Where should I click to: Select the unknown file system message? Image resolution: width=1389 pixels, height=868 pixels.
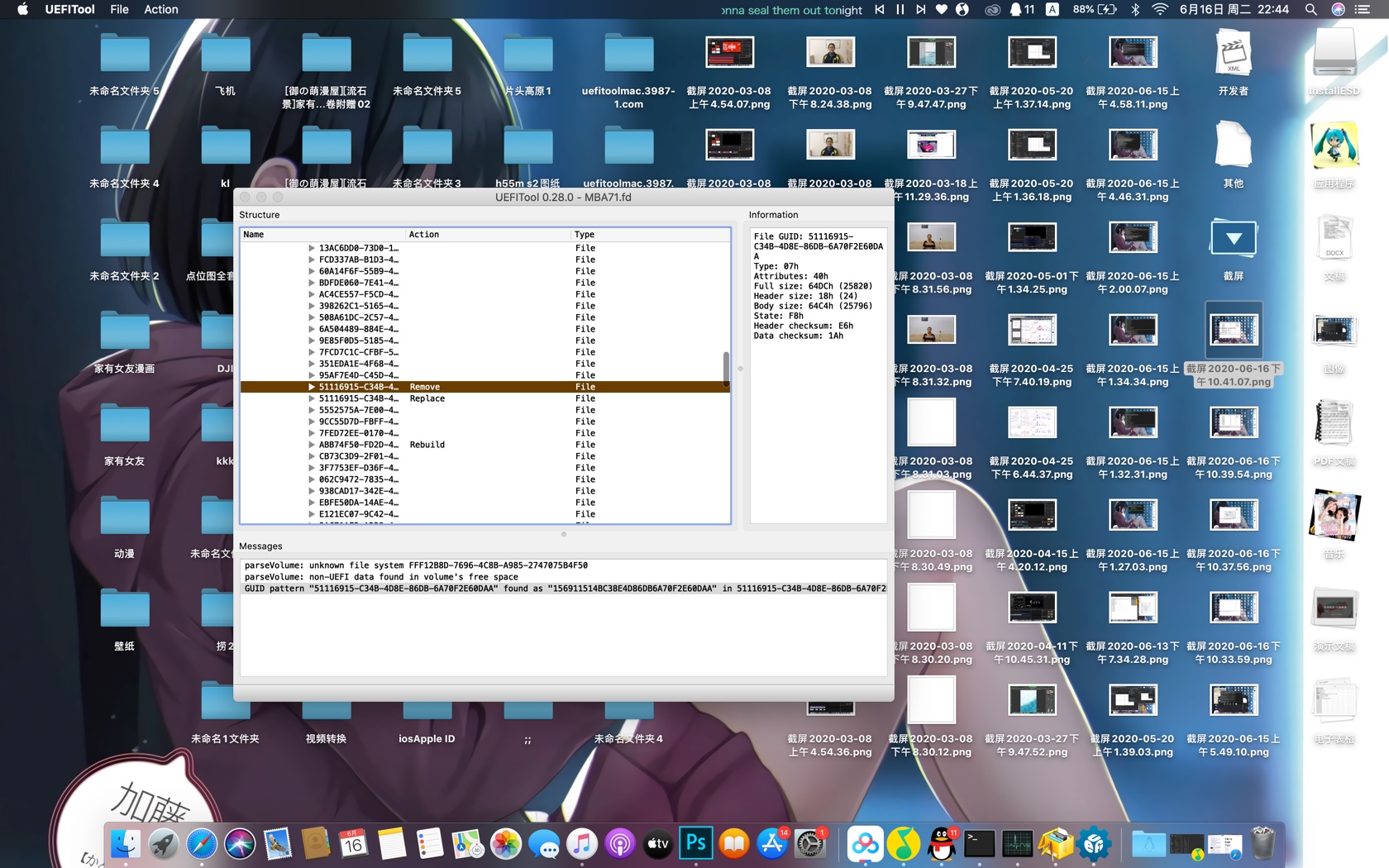pos(564,565)
